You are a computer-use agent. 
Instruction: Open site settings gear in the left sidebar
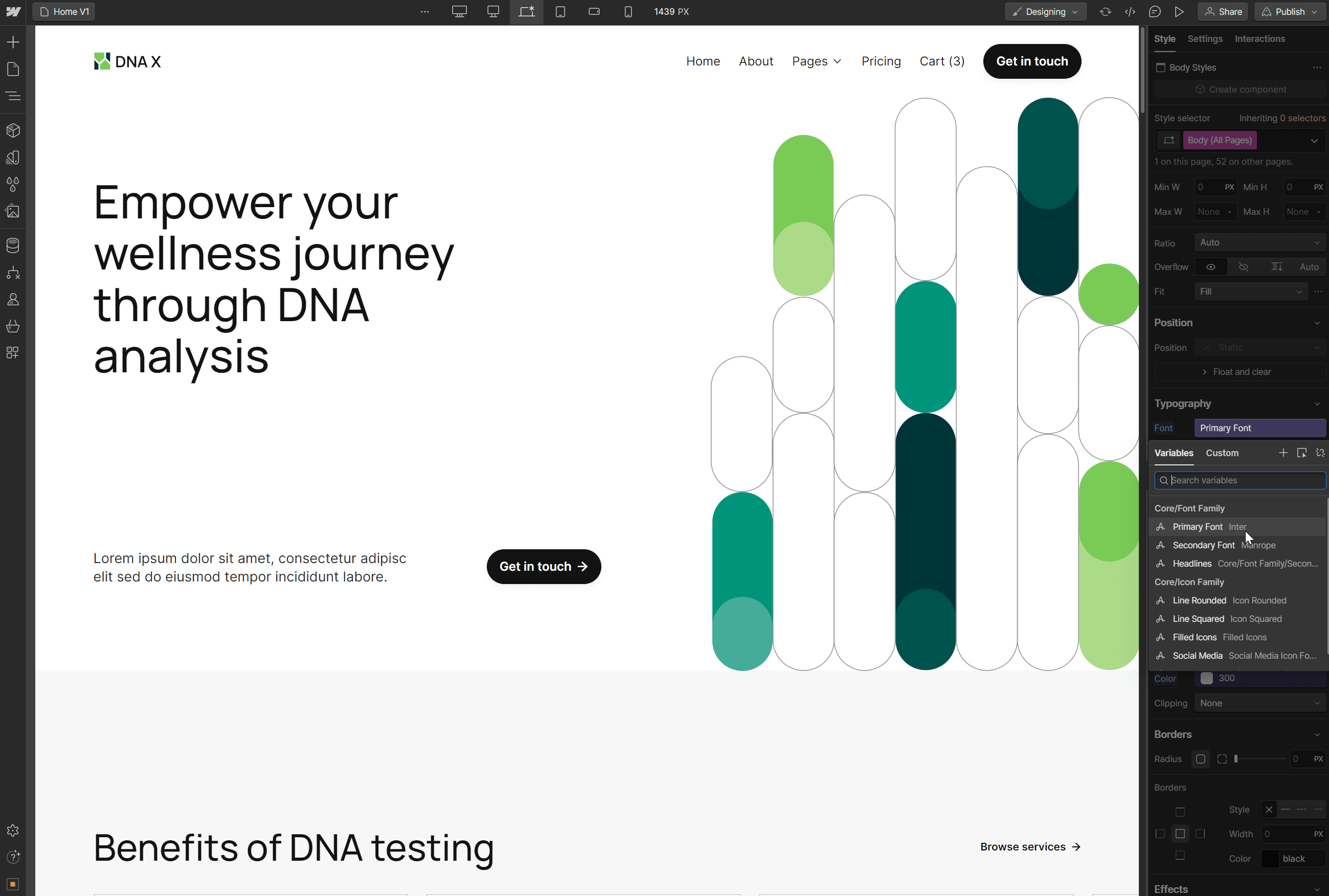coord(13,831)
